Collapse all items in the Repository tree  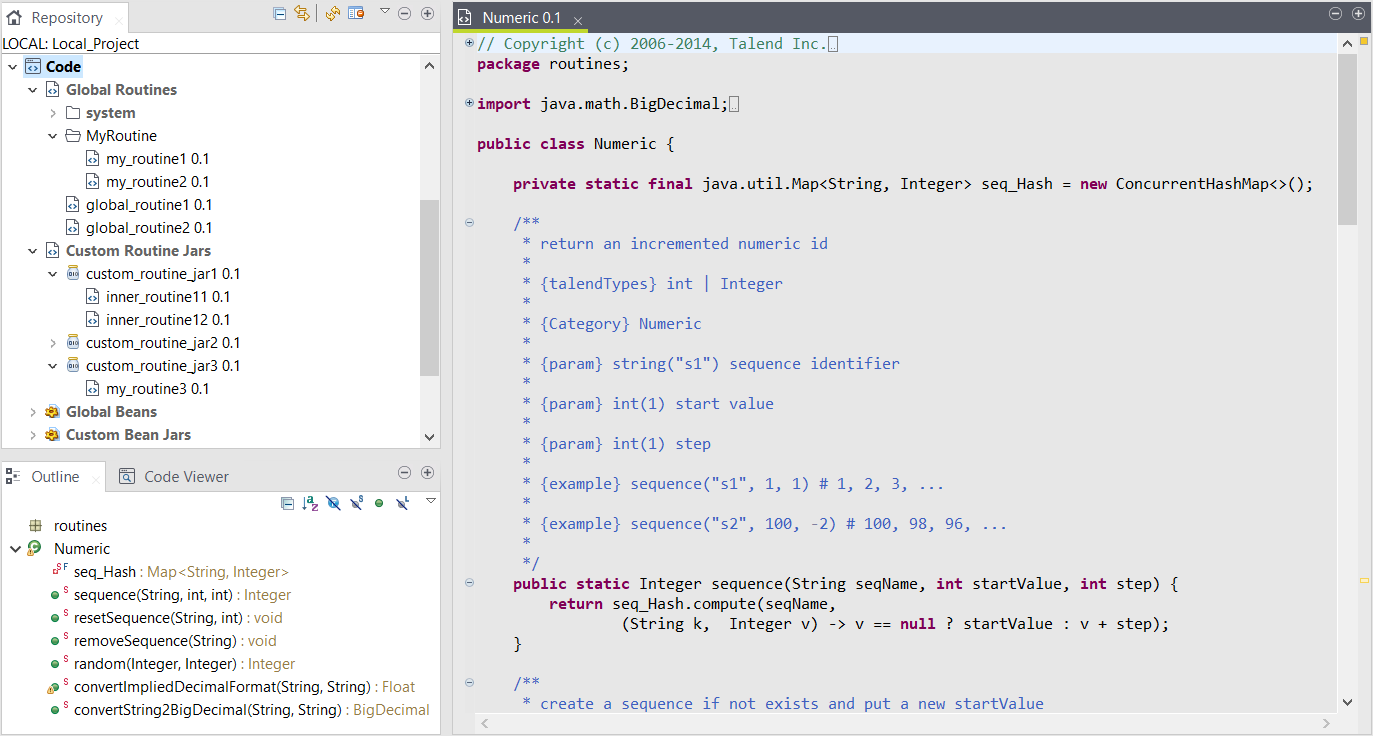[280, 13]
